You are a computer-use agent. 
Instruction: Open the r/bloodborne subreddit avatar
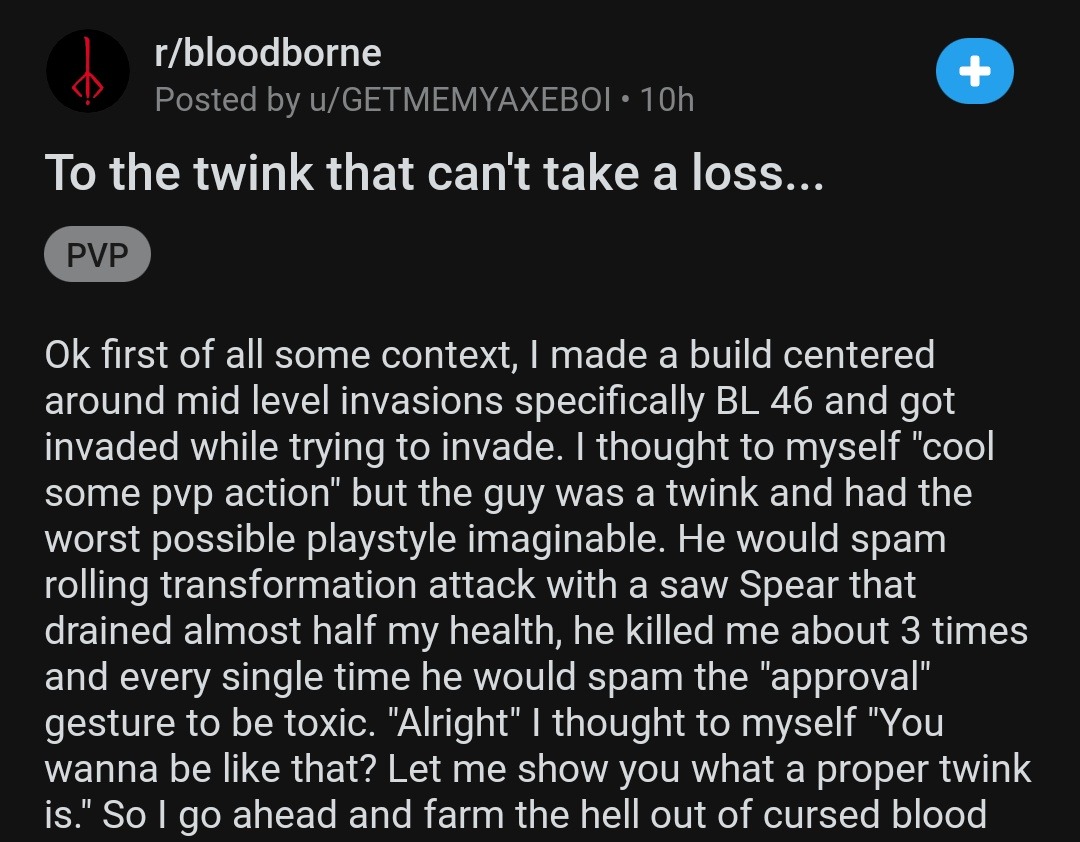tap(88, 71)
